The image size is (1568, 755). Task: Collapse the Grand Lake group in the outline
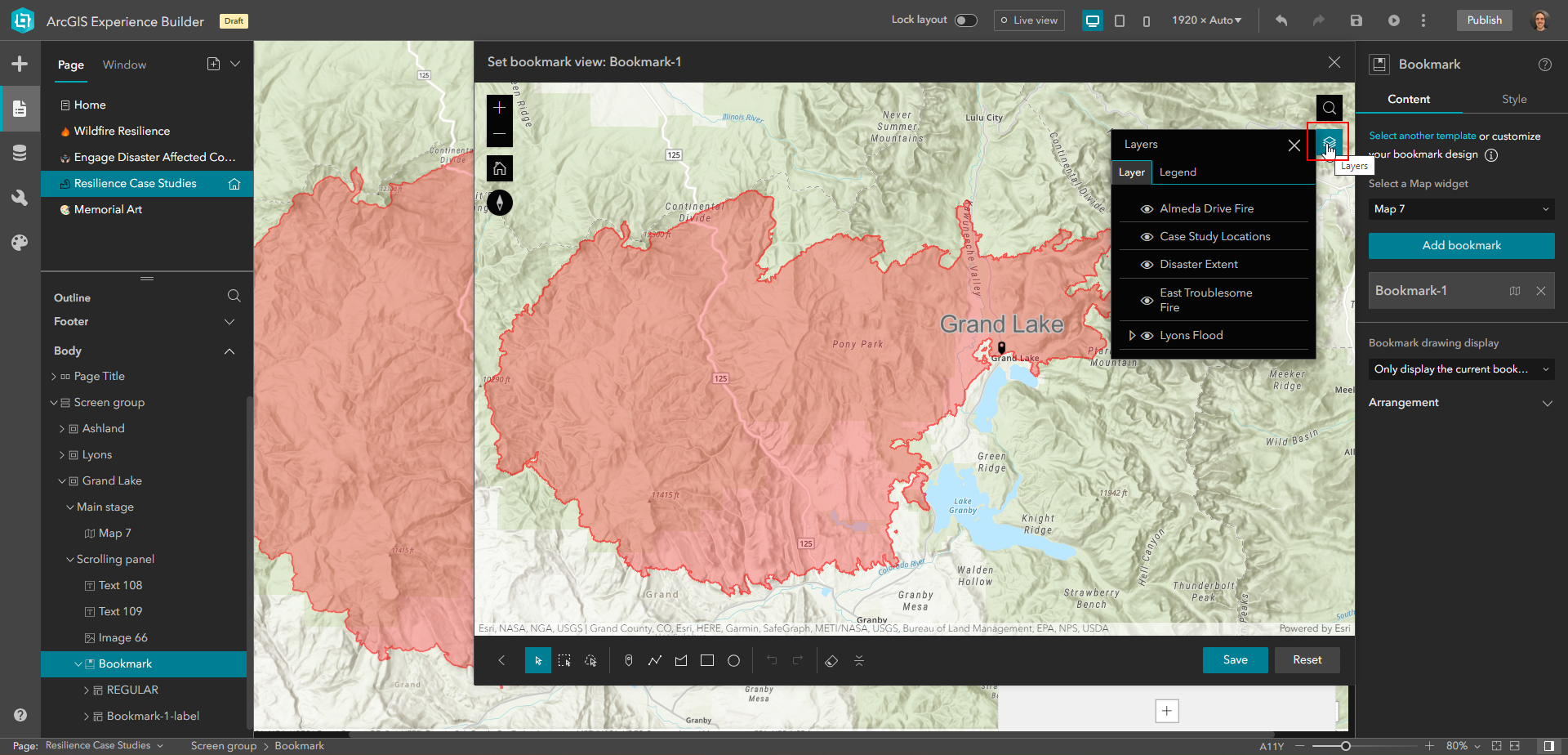(x=62, y=480)
